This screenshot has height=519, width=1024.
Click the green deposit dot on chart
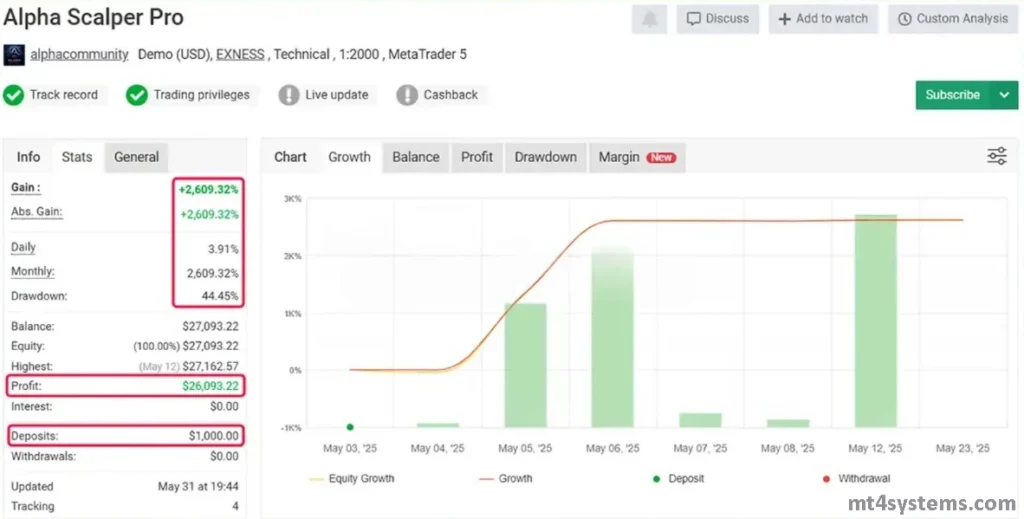coord(350,427)
